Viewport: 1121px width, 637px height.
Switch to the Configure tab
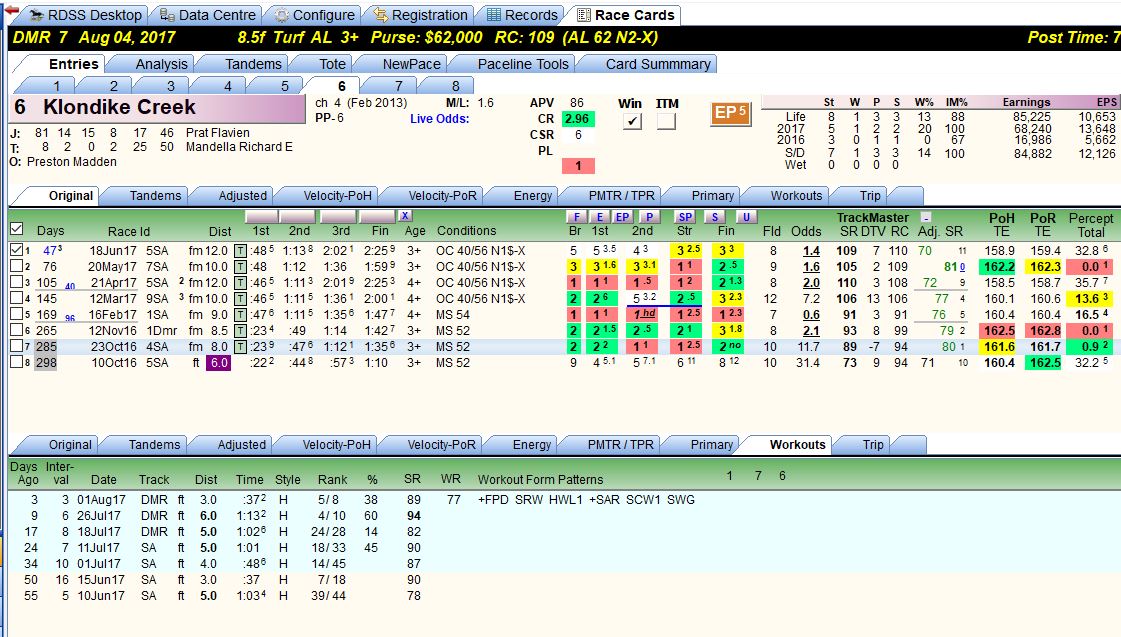click(315, 15)
